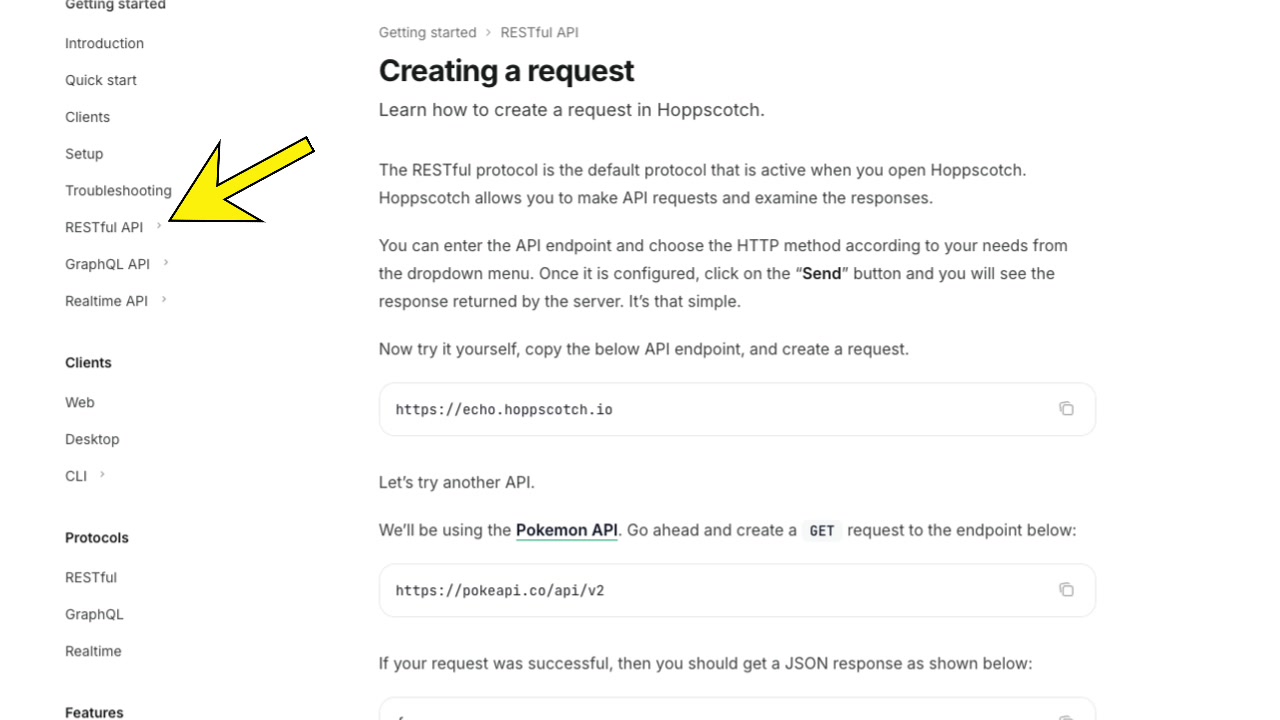The image size is (1280, 720).
Task: Select the Features section heading
Action: [x=93, y=712]
